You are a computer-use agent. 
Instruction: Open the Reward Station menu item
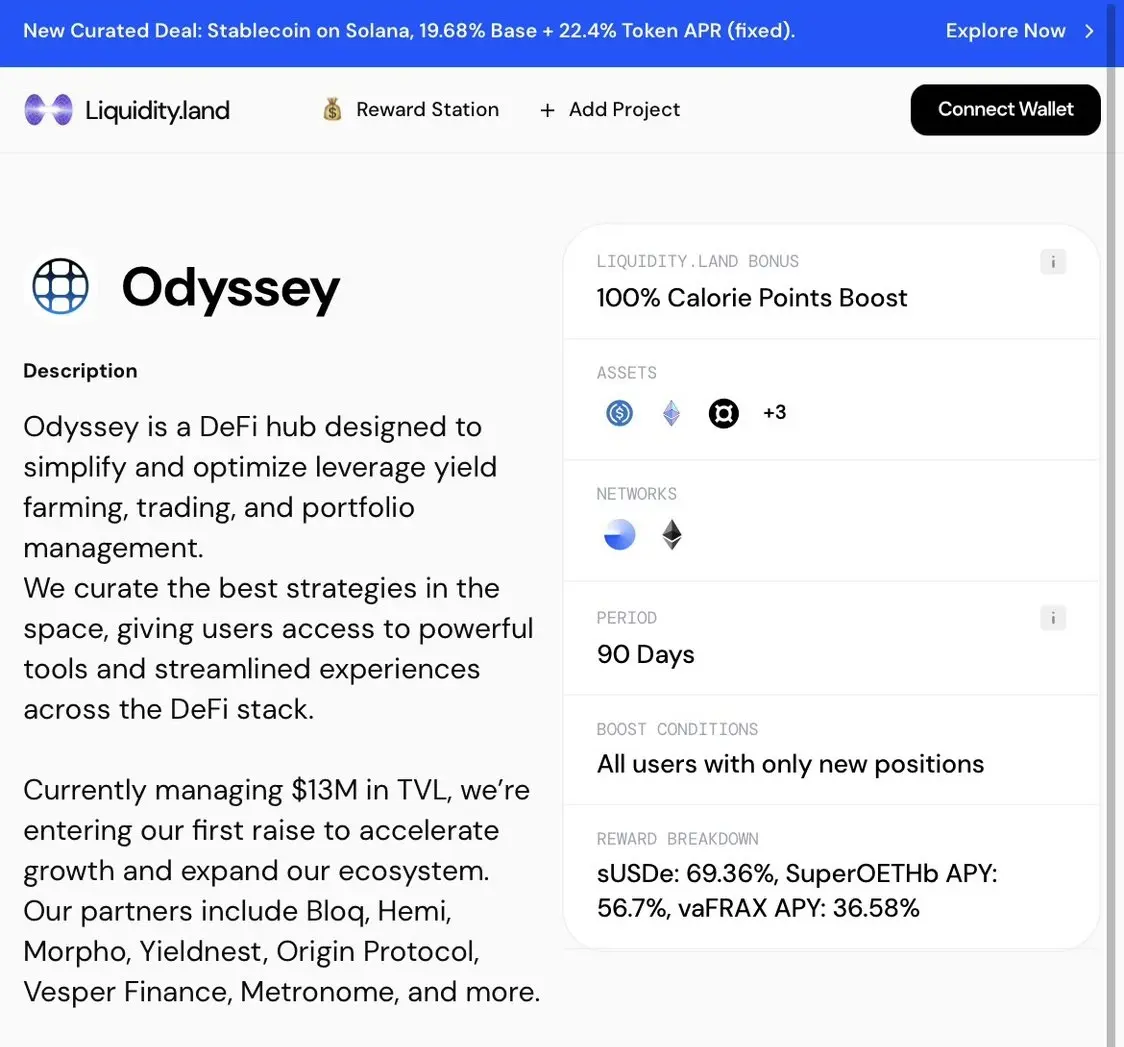coord(410,110)
